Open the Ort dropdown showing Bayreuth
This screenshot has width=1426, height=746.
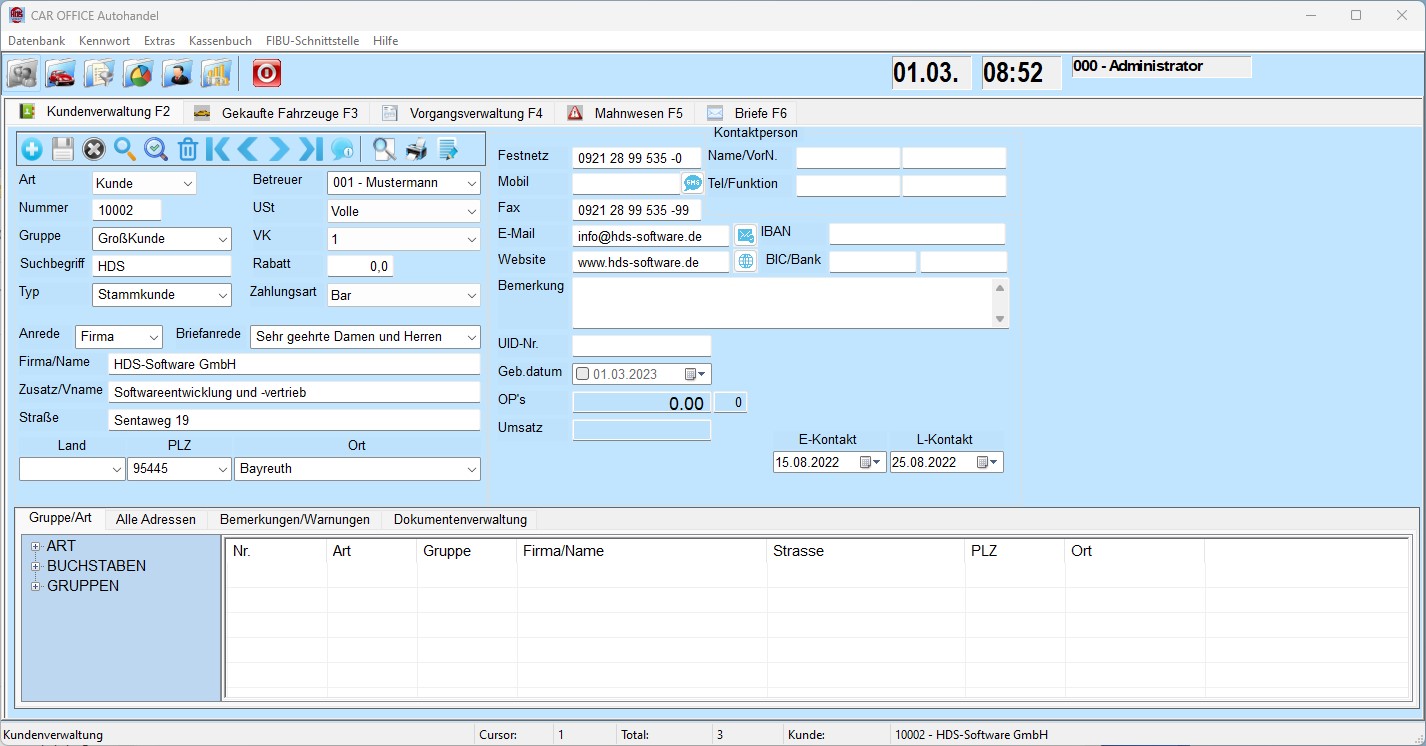click(472, 469)
